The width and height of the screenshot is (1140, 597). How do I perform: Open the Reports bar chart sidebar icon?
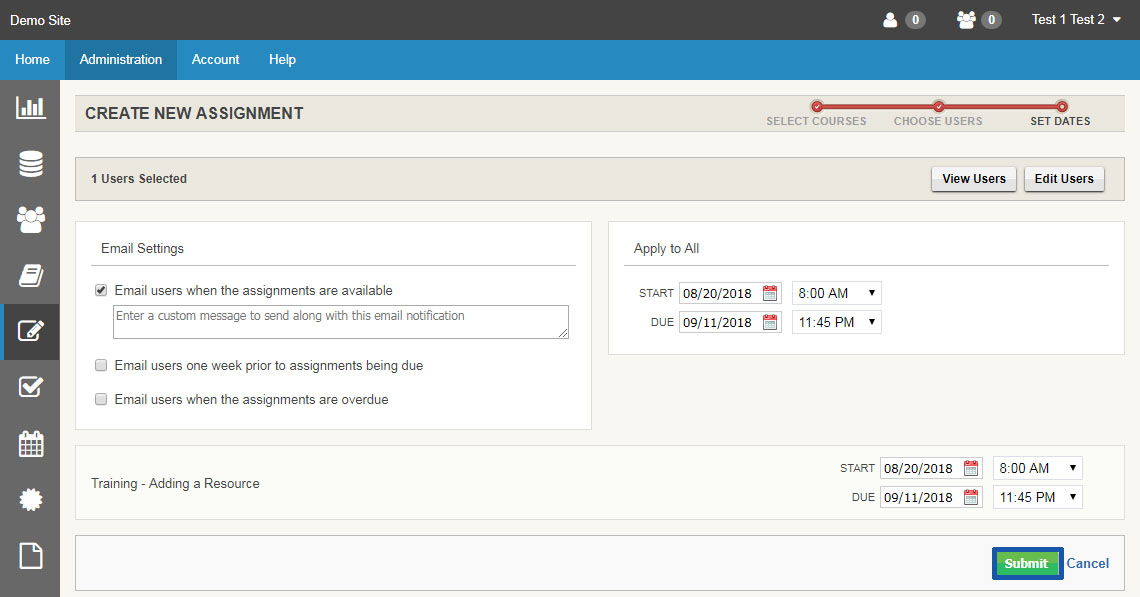click(x=30, y=107)
